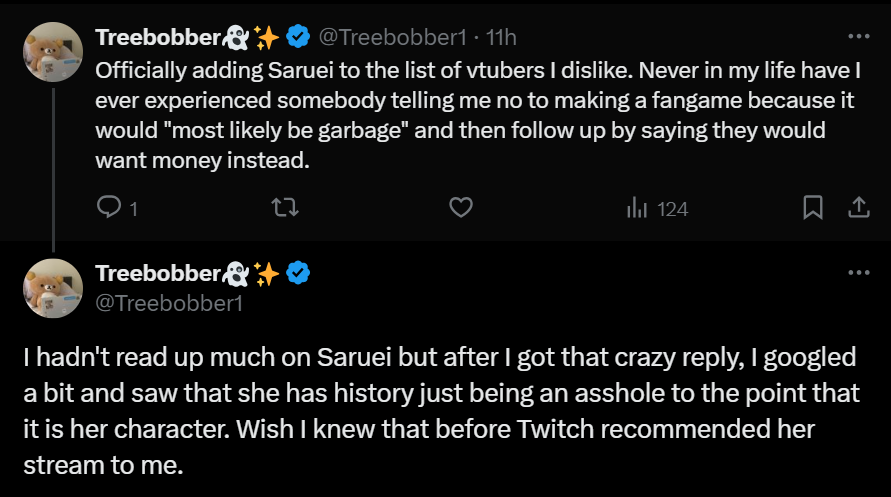Open the profile picture on lower tweet
891x497 pixels.
tap(53, 288)
